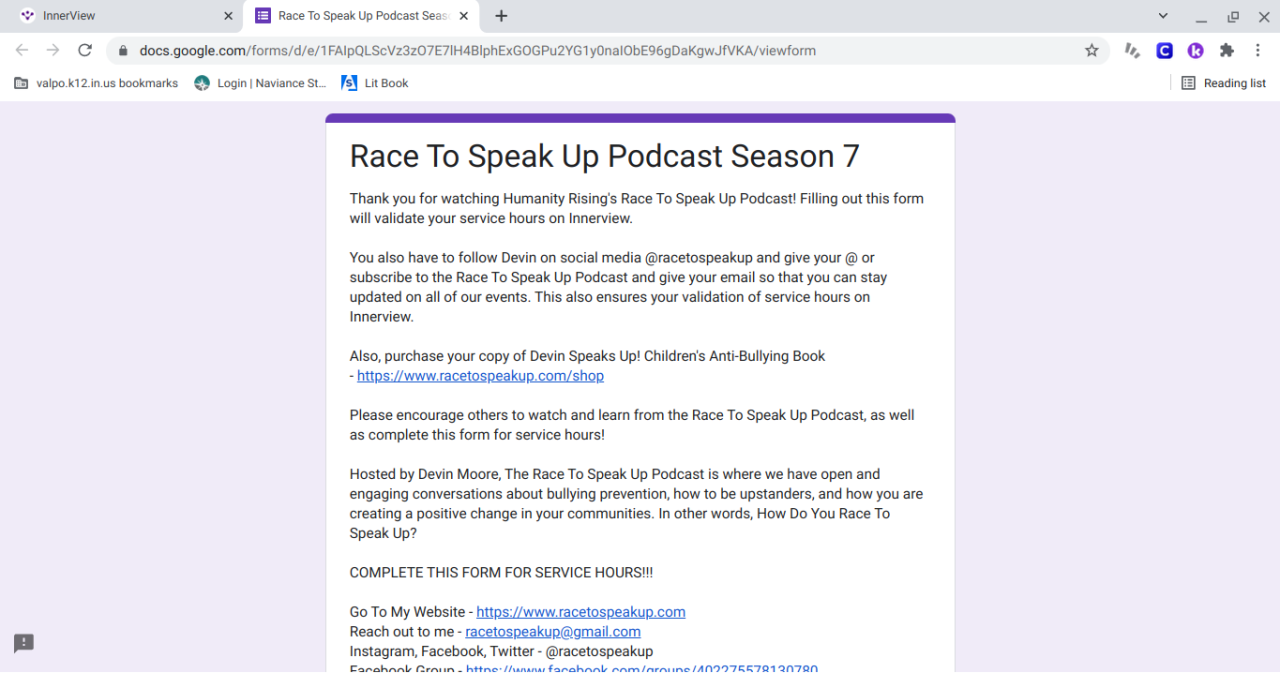Click the pen-stroke extension icon
The height and width of the screenshot is (673, 1280).
tap(1132, 50)
